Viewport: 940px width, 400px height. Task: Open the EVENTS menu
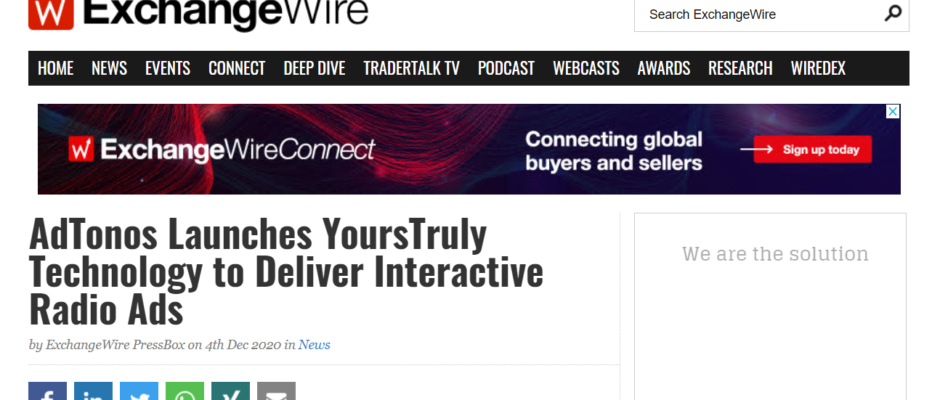coord(167,68)
